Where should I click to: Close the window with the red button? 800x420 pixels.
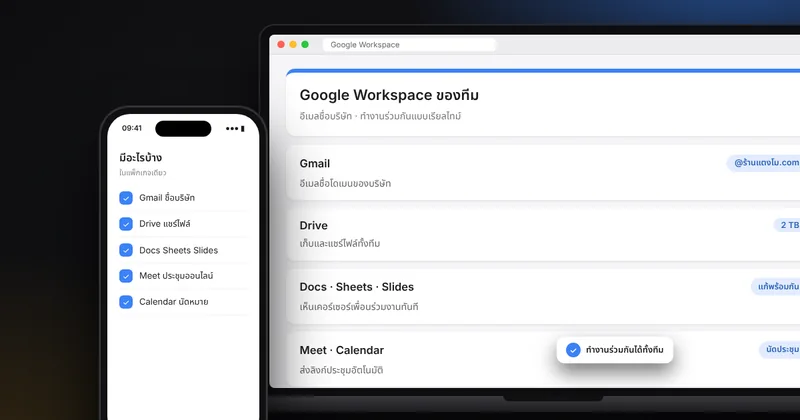point(281,44)
